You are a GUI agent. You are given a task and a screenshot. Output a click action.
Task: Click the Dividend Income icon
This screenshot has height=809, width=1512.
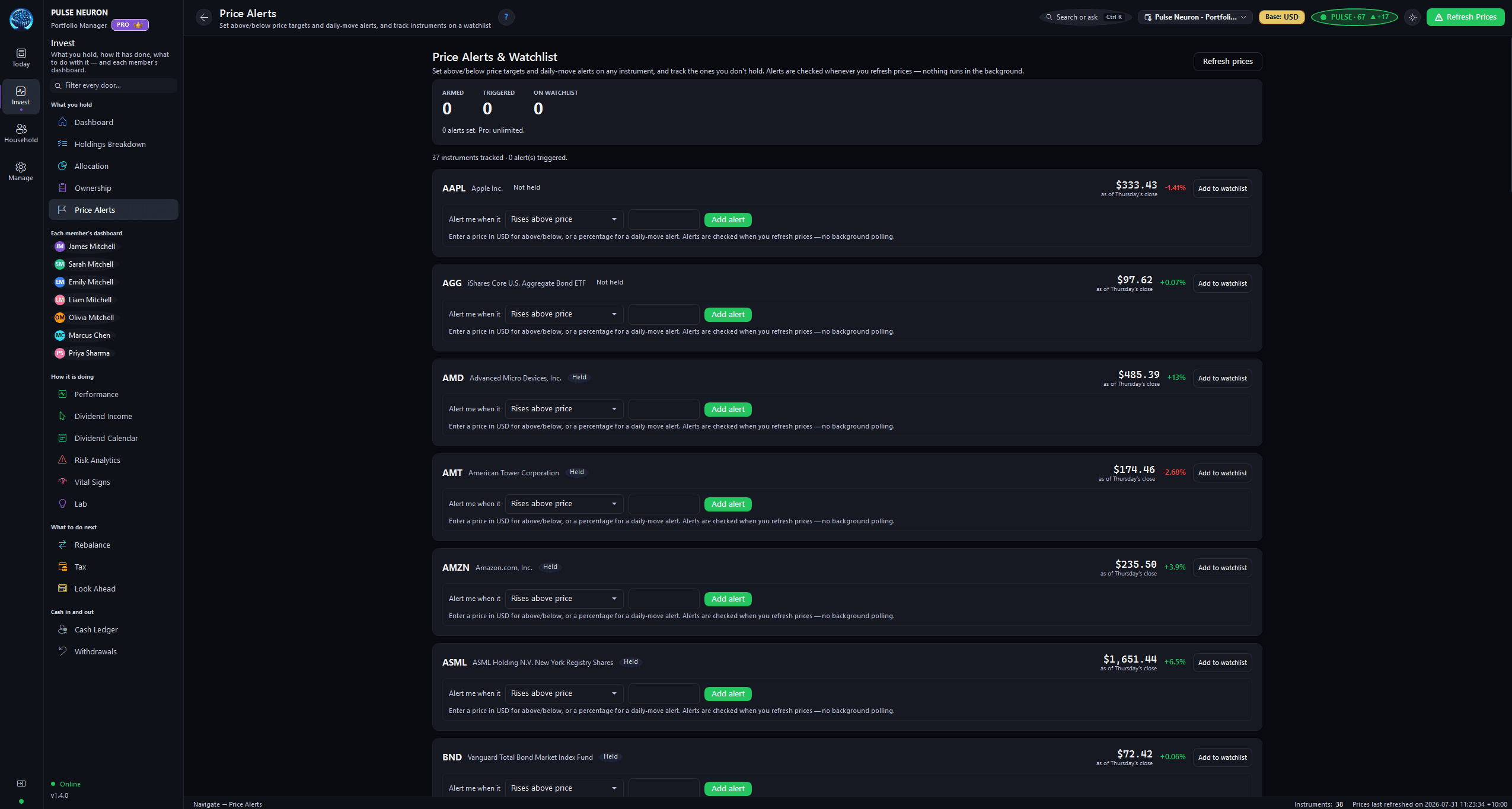62,416
